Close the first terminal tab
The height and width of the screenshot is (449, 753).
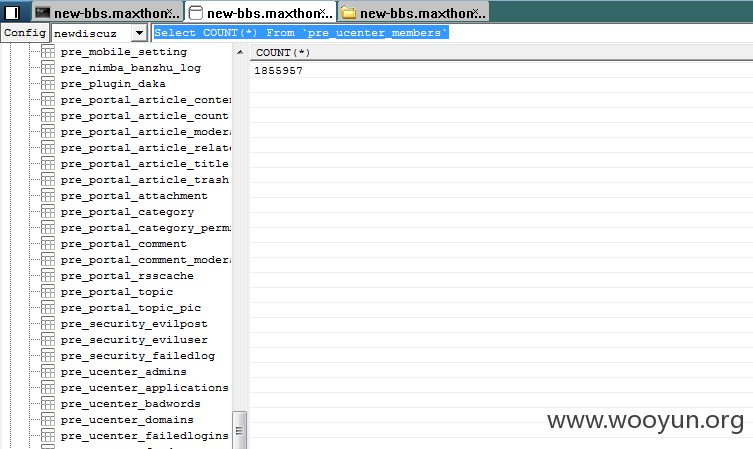click(x=170, y=11)
